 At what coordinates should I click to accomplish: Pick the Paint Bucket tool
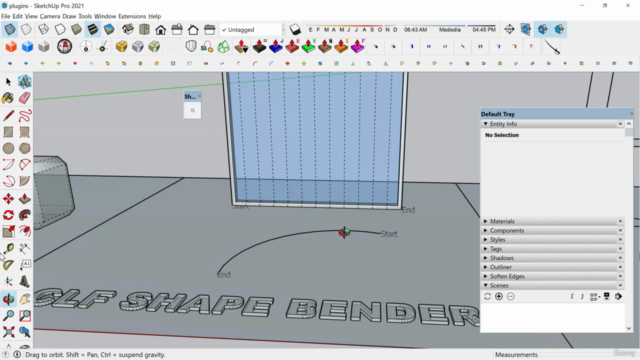tap(8, 98)
